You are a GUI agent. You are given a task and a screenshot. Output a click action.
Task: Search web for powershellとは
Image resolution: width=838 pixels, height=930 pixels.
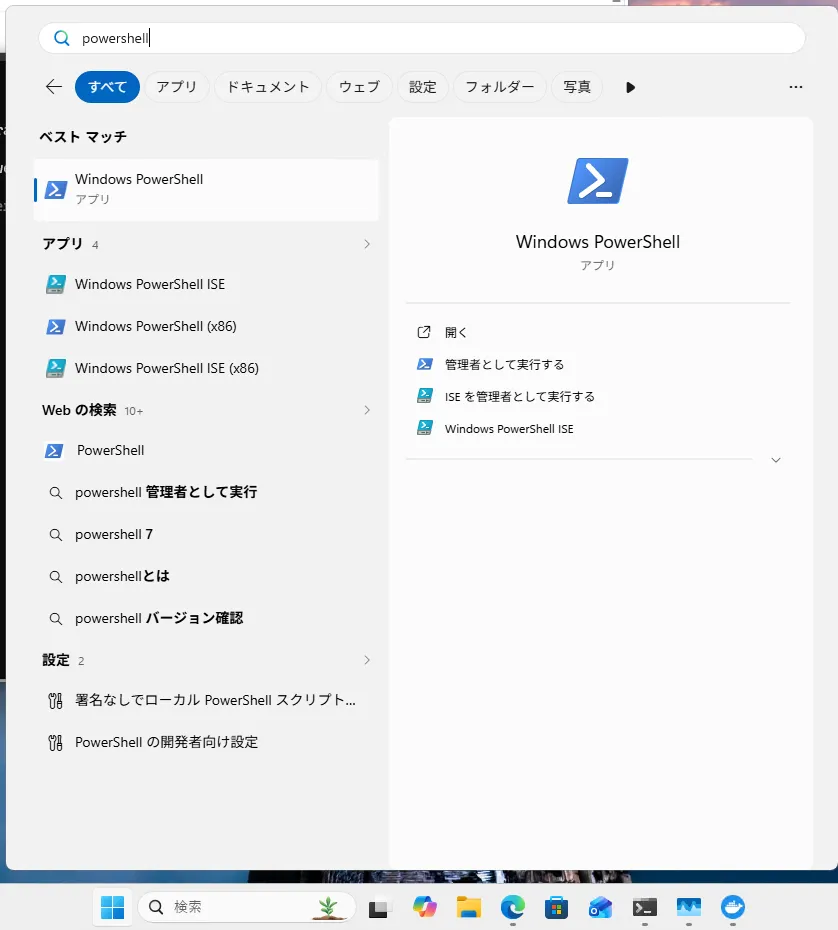click(206, 577)
